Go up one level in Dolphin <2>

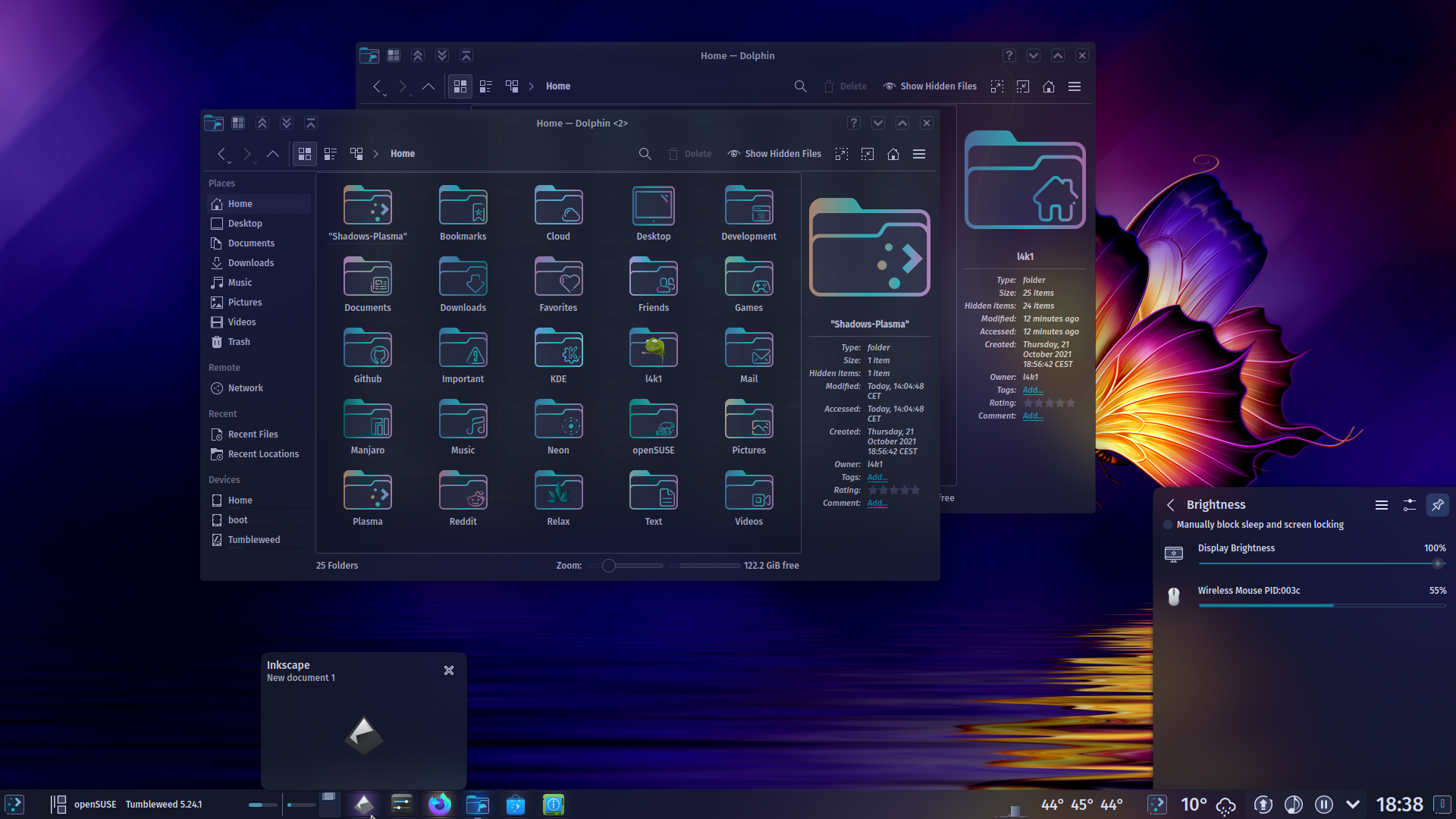coord(273,154)
